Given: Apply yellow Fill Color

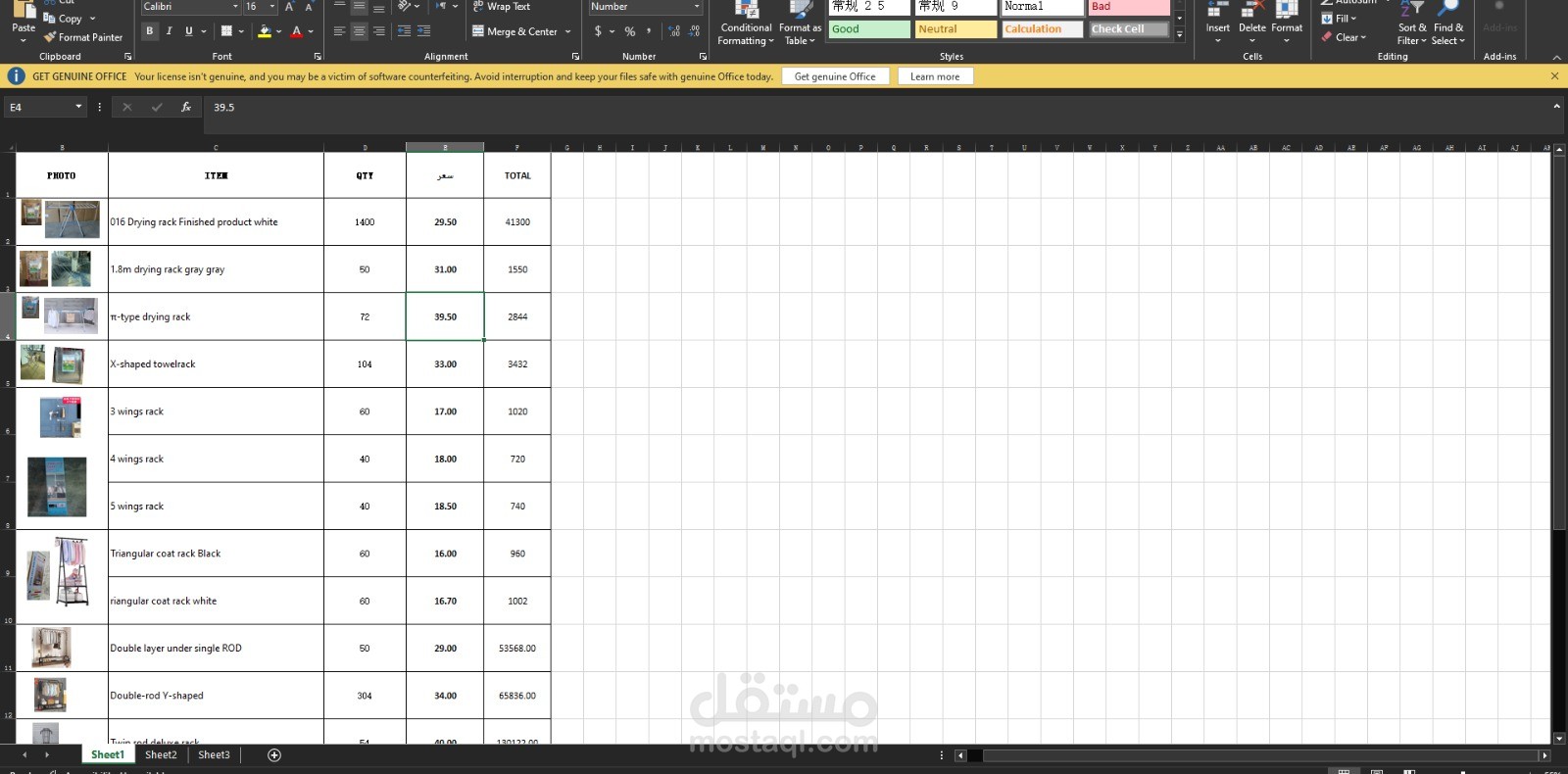Looking at the screenshot, I should [265, 31].
